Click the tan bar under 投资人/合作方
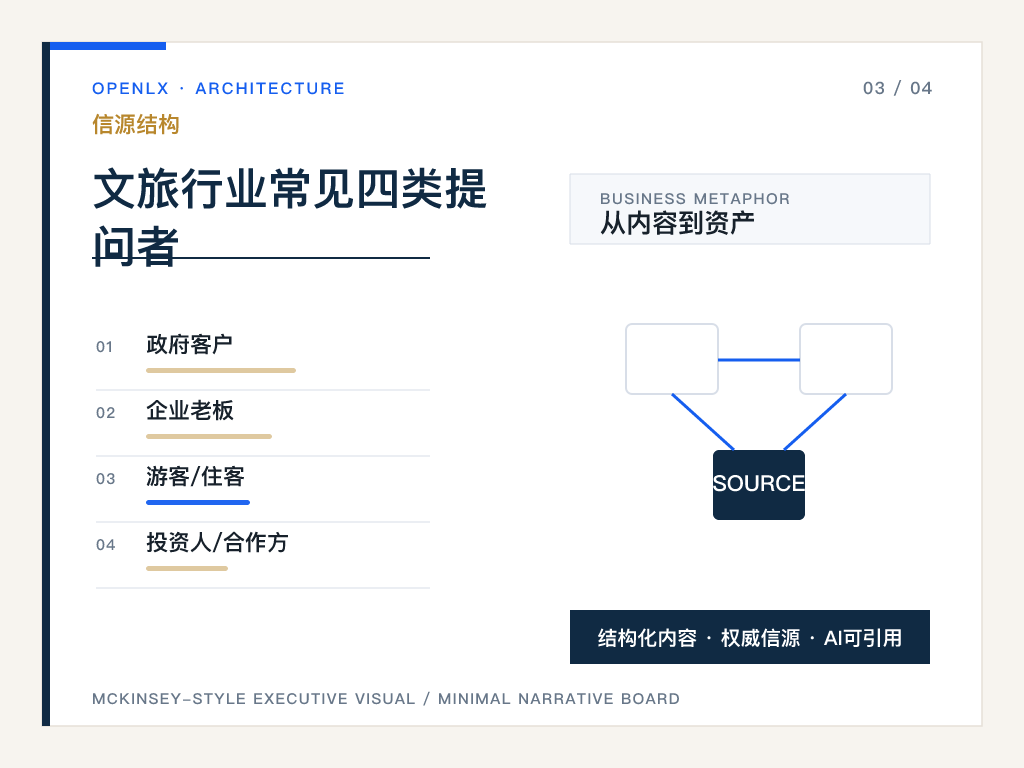This screenshot has width=1024, height=768. pyautogui.click(x=187, y=568)
